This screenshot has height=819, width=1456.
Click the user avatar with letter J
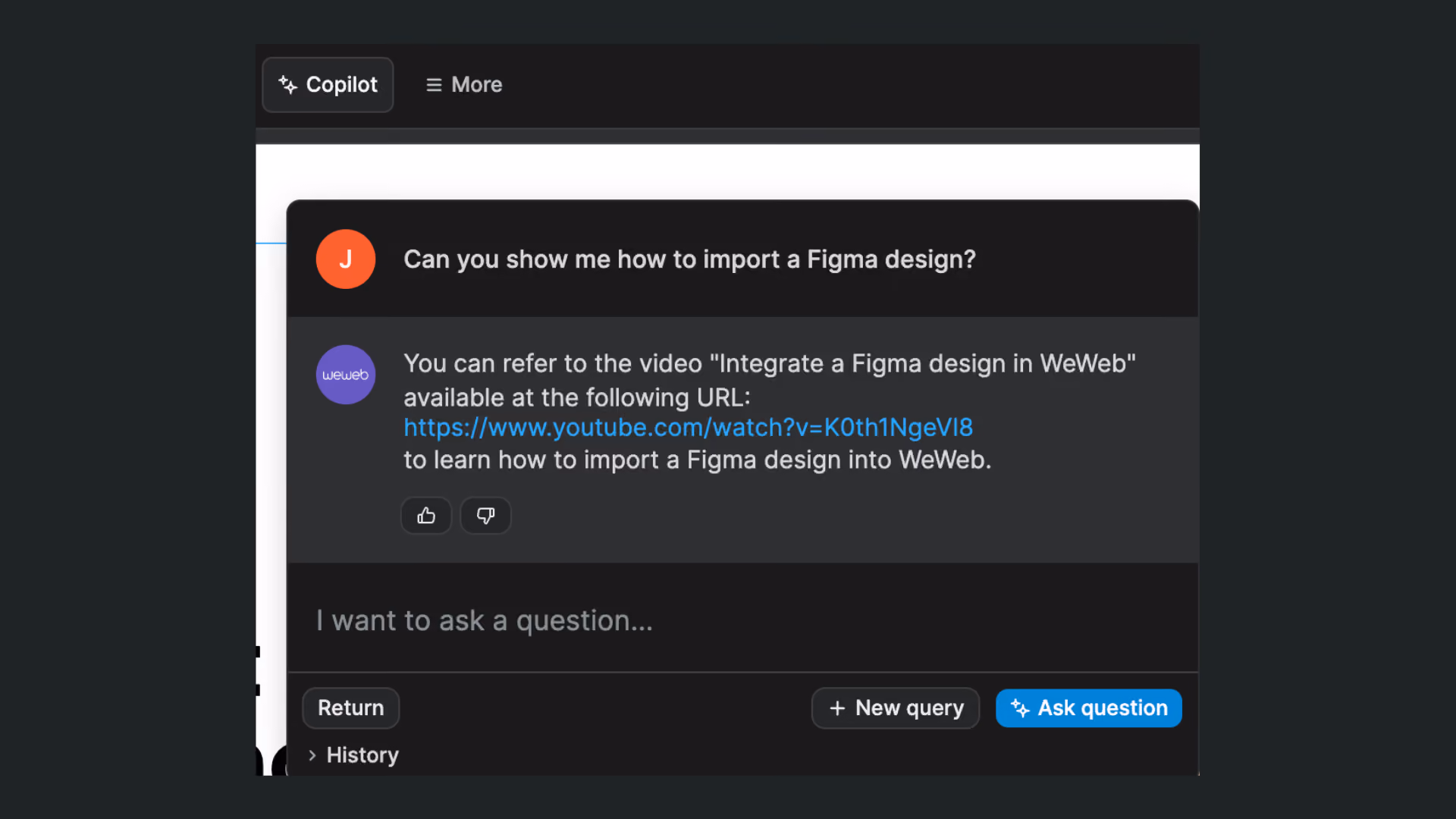click(346, 259)
